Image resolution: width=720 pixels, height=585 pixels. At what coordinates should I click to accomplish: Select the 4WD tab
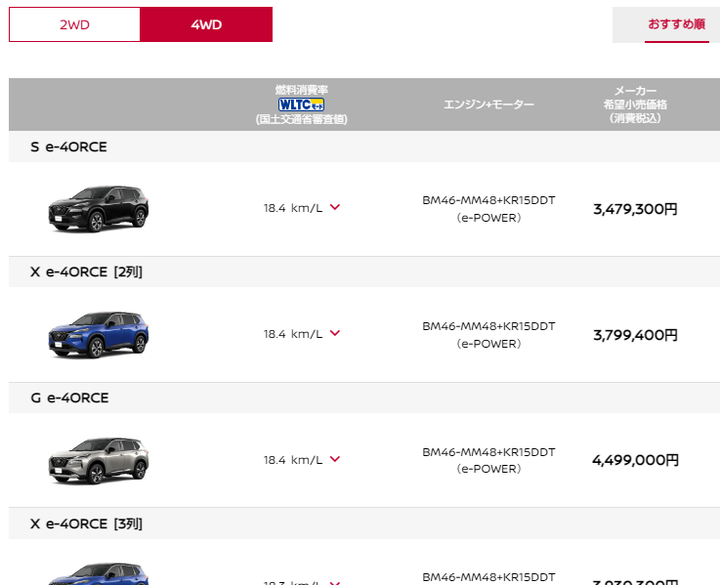206,24
